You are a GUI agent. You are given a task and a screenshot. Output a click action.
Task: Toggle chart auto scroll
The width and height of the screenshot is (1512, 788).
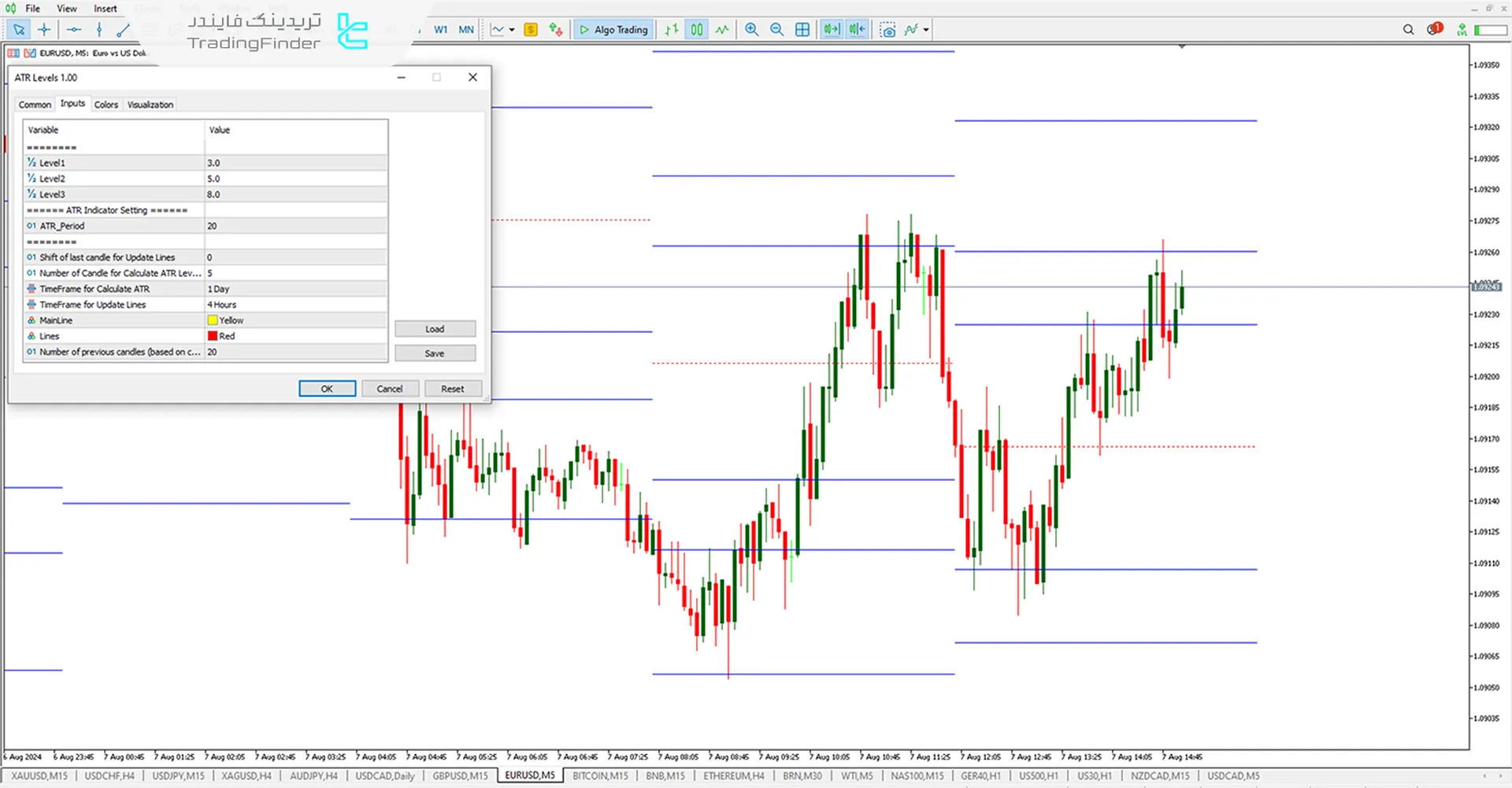click(x=831, y=30)
